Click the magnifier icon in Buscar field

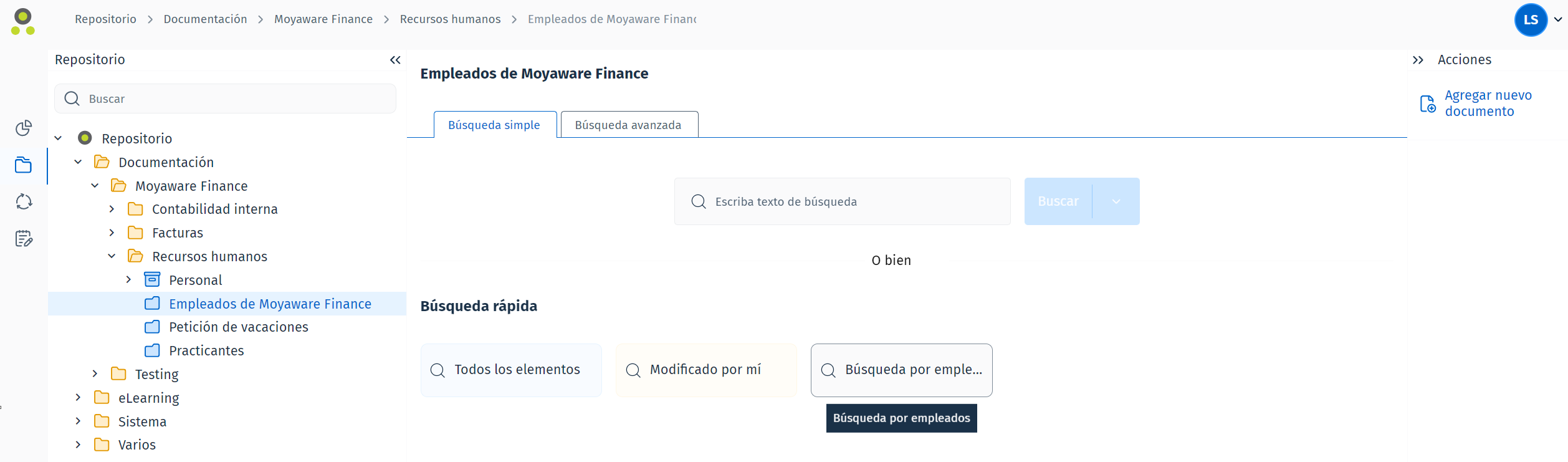pyautogui.click(x=72, y=99)
